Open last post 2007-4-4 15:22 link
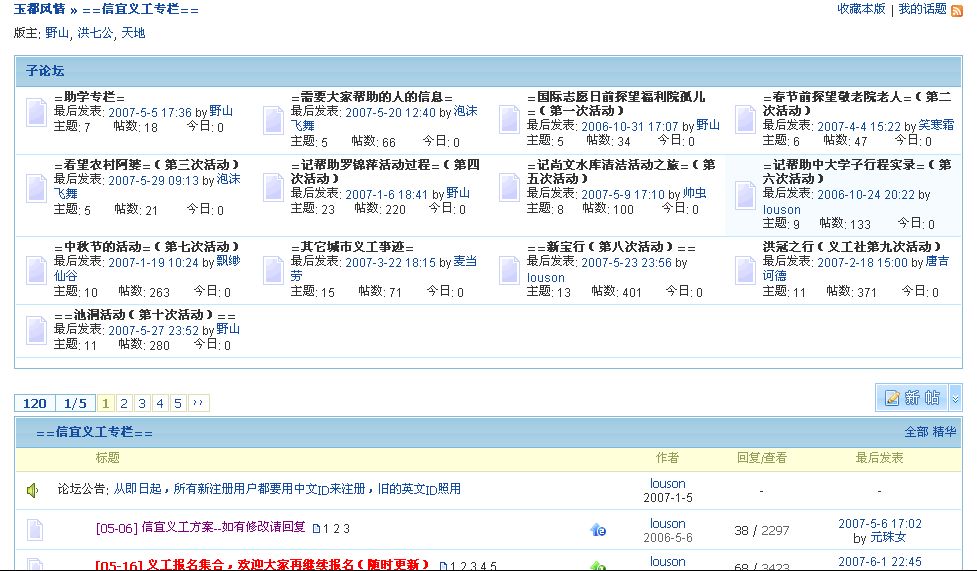 pyautogui.click(x=859, y=127)
